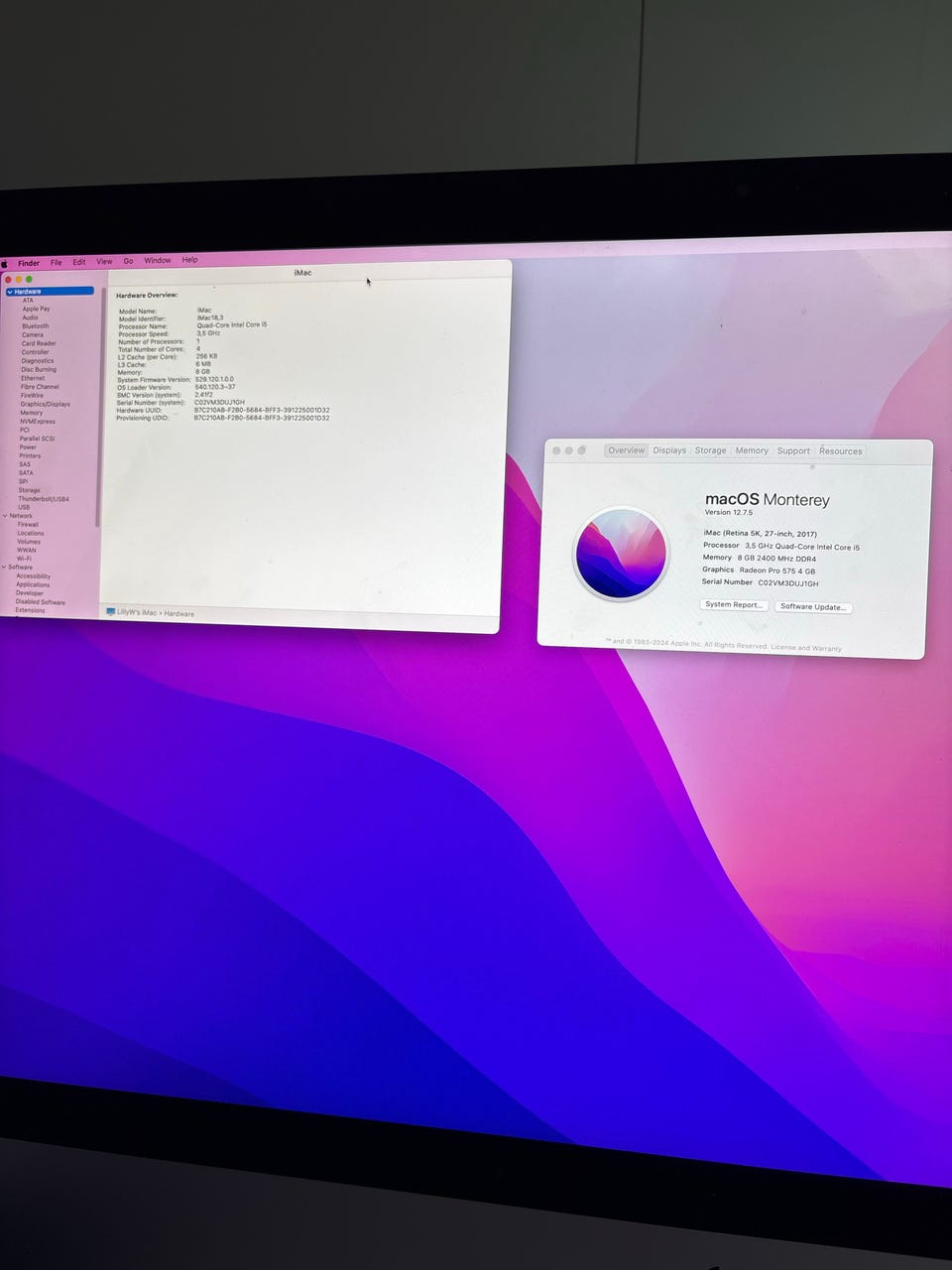
Task: Open the File menu
Action: [57, 263]
